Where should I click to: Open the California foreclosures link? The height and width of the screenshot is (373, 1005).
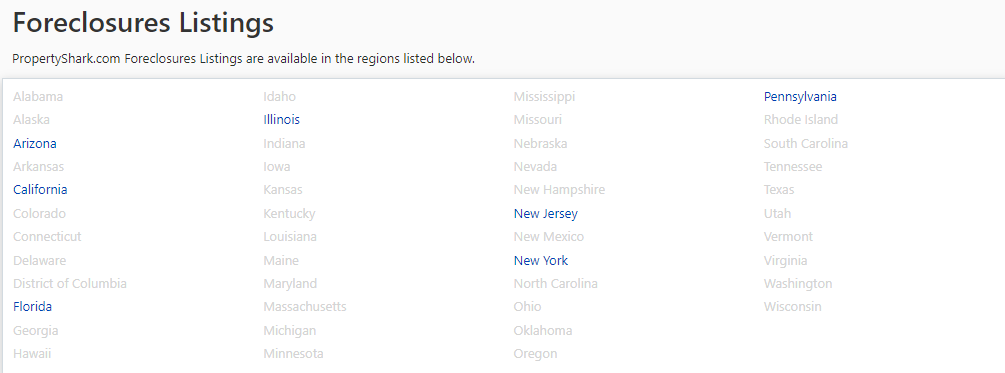tap(40, 190)
